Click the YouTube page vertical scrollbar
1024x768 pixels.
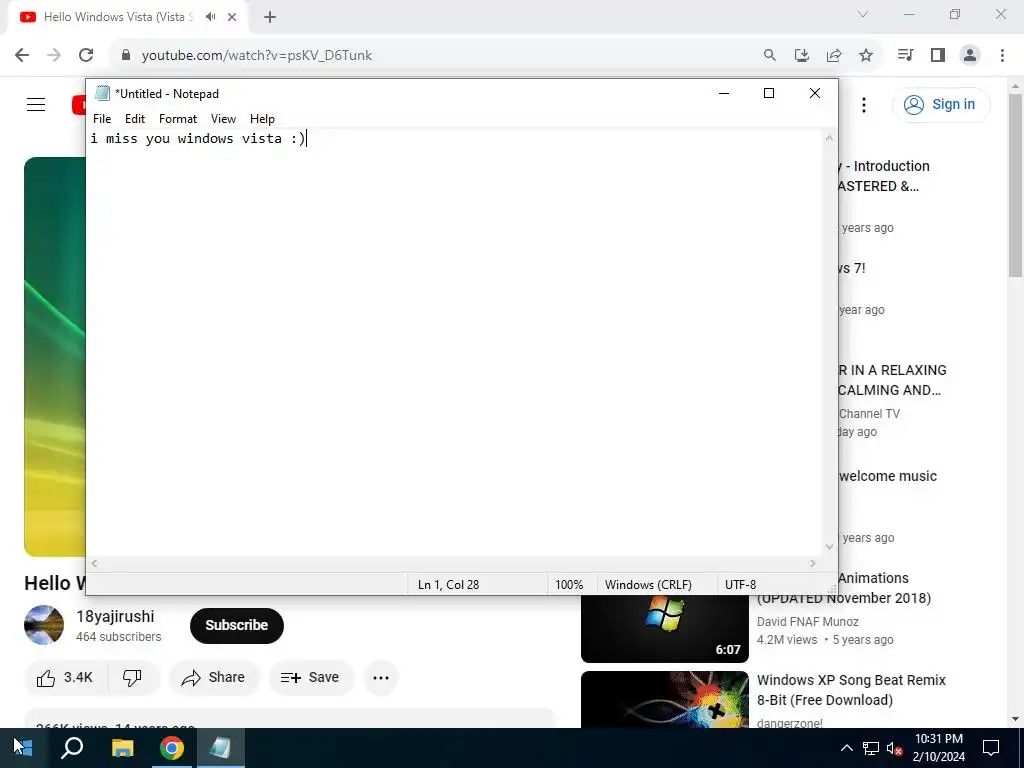1015,184
